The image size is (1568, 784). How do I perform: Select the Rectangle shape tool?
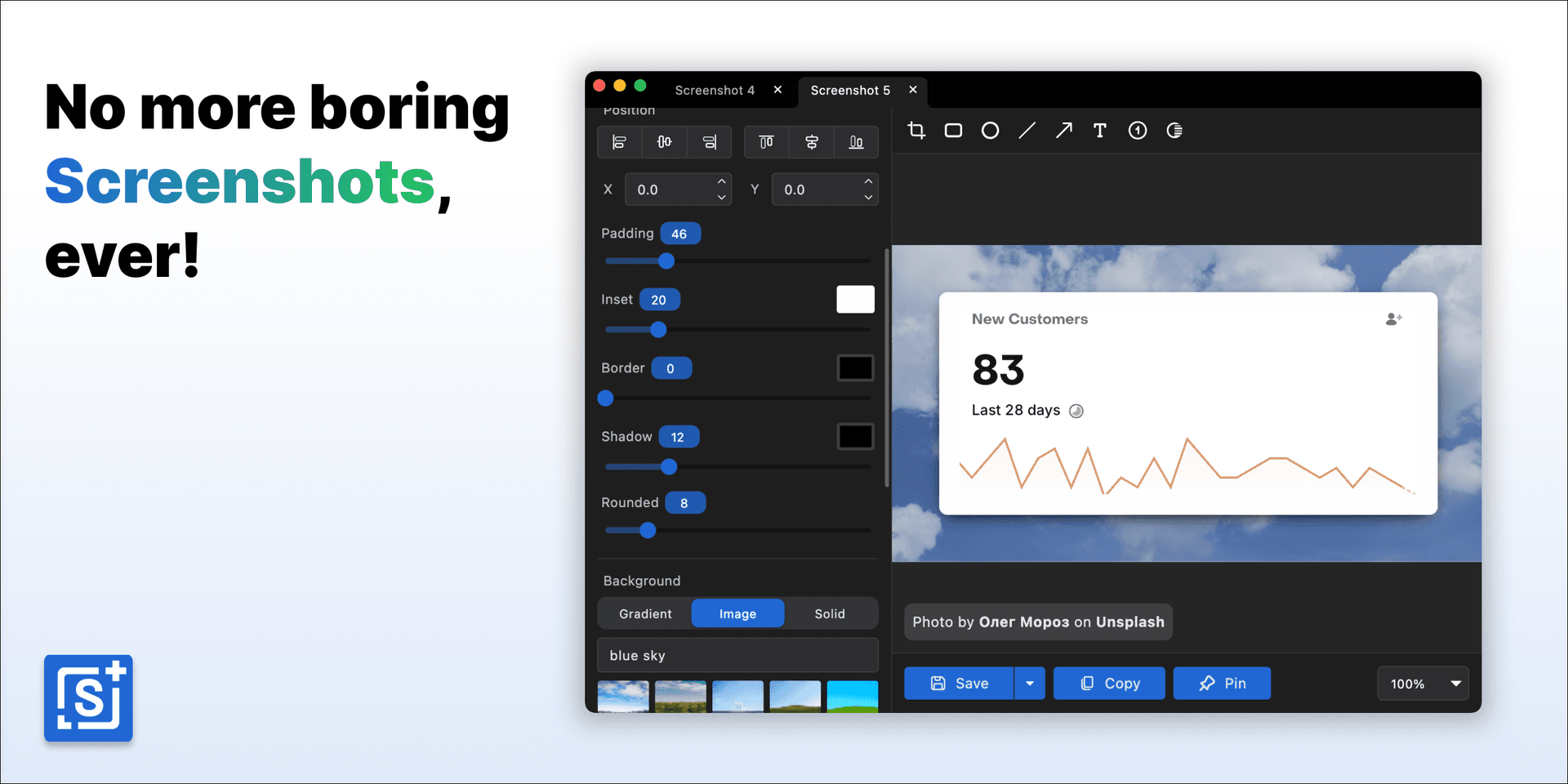tap(953, 131)
